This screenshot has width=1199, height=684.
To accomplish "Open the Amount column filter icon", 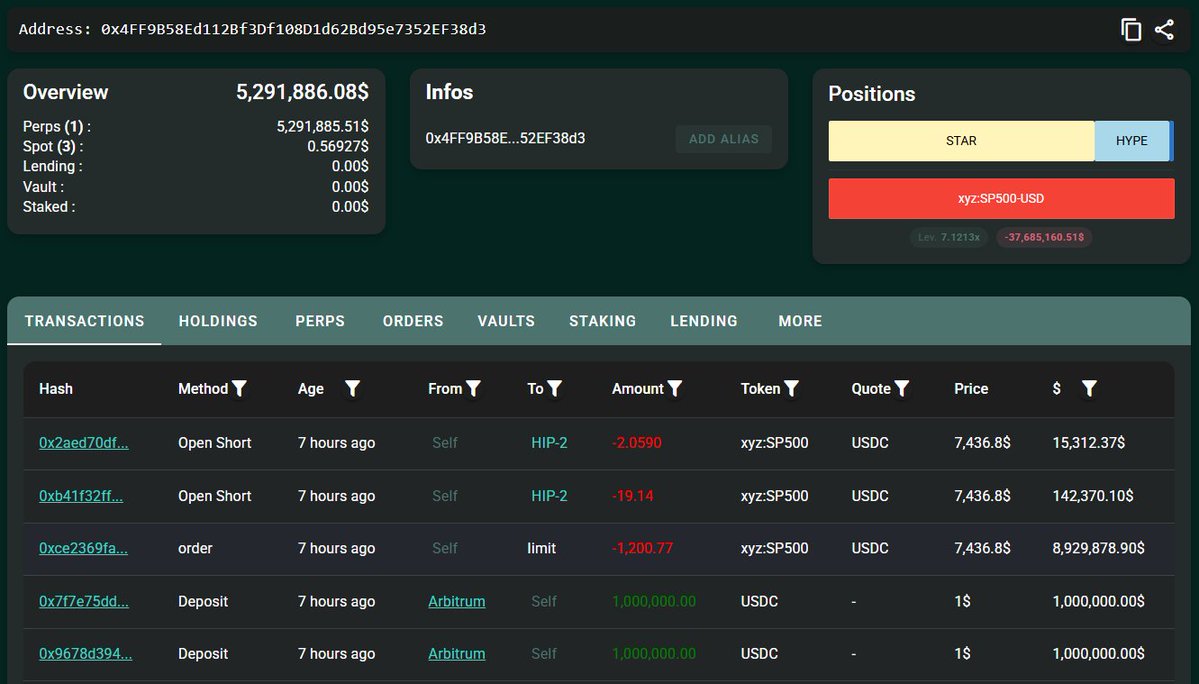I will (674, 389).
